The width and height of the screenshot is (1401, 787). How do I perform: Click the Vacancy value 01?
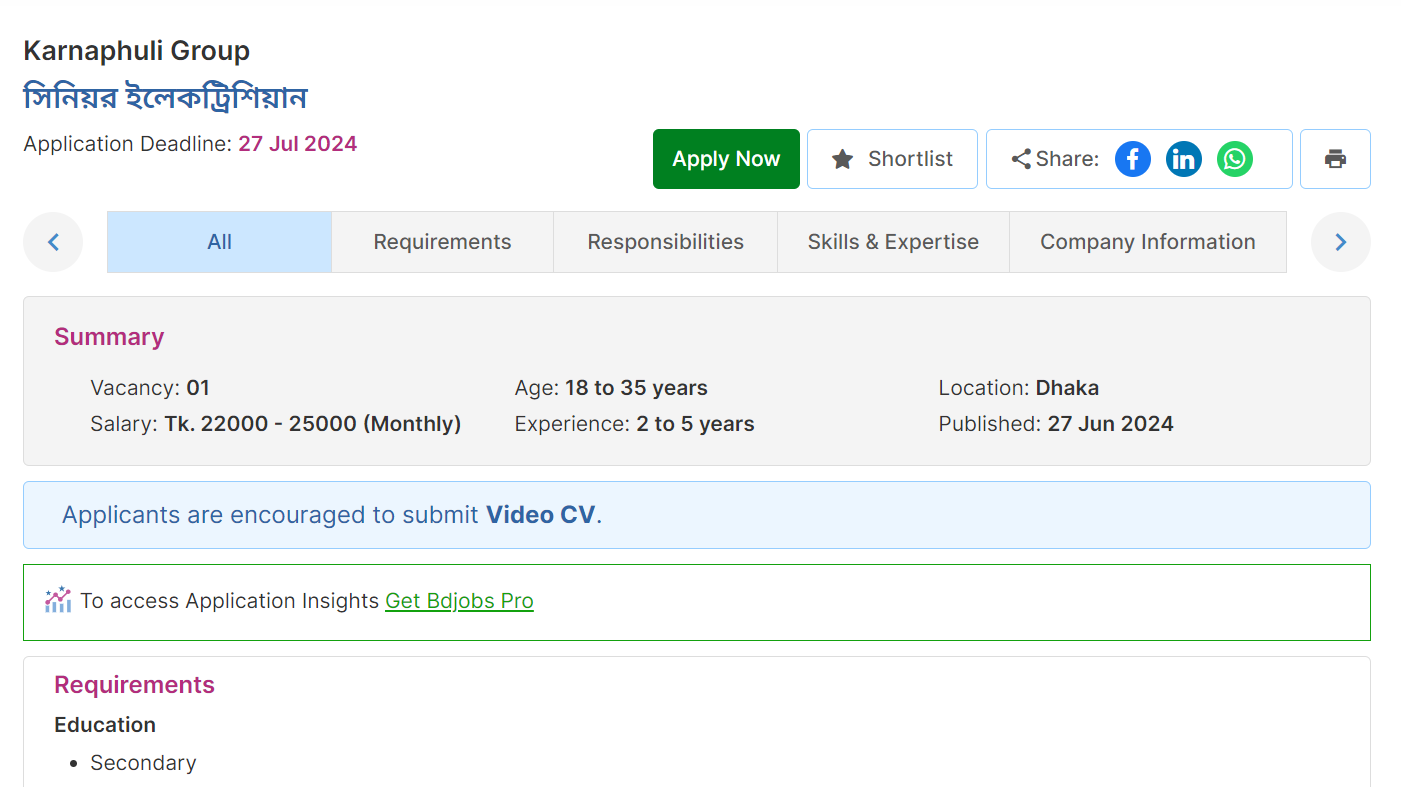(198, 388)
